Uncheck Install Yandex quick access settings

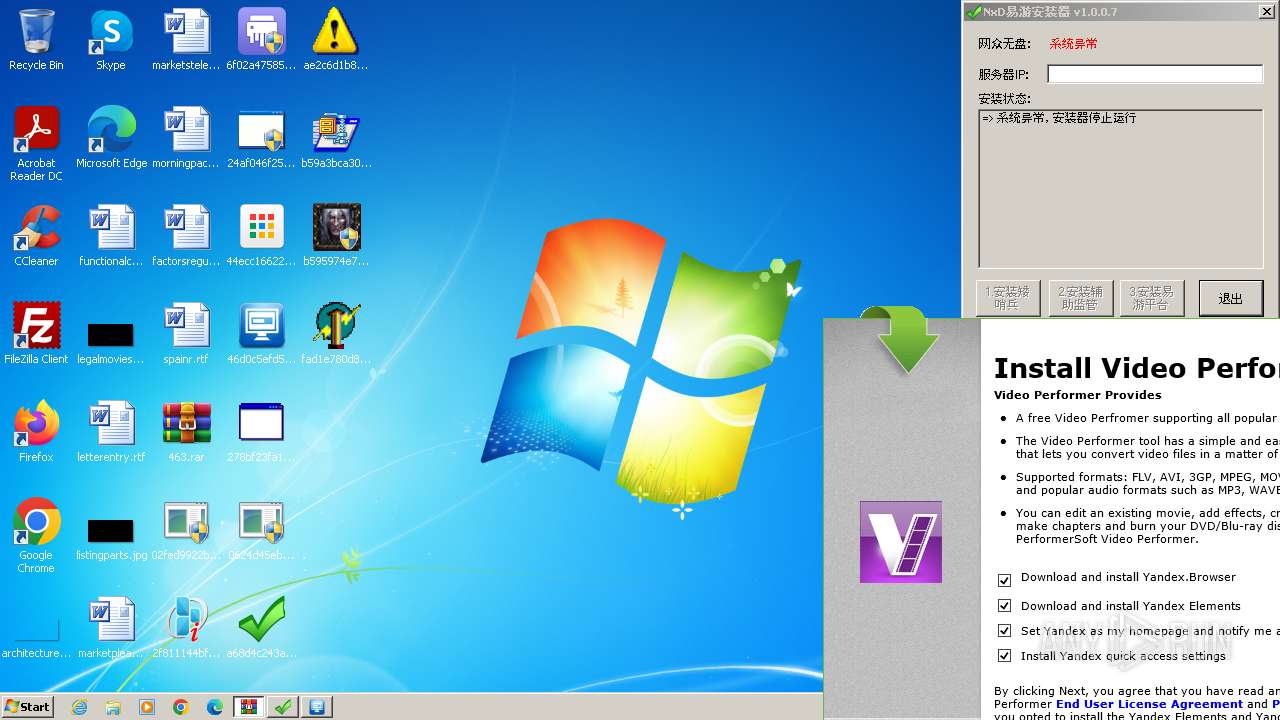pyautogui.click(x=1004, y=656)
